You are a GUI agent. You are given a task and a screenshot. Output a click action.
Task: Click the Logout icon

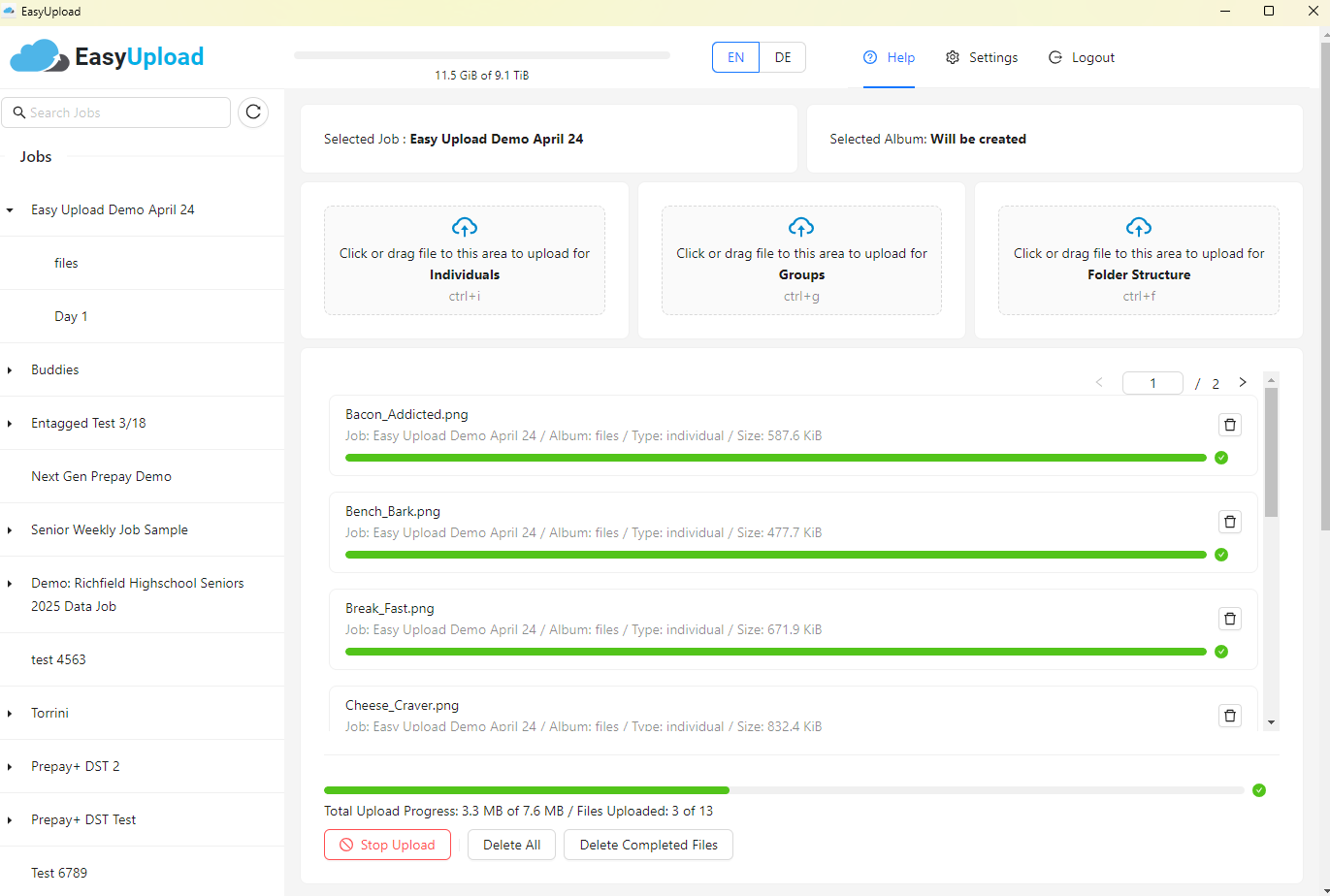1055,57
